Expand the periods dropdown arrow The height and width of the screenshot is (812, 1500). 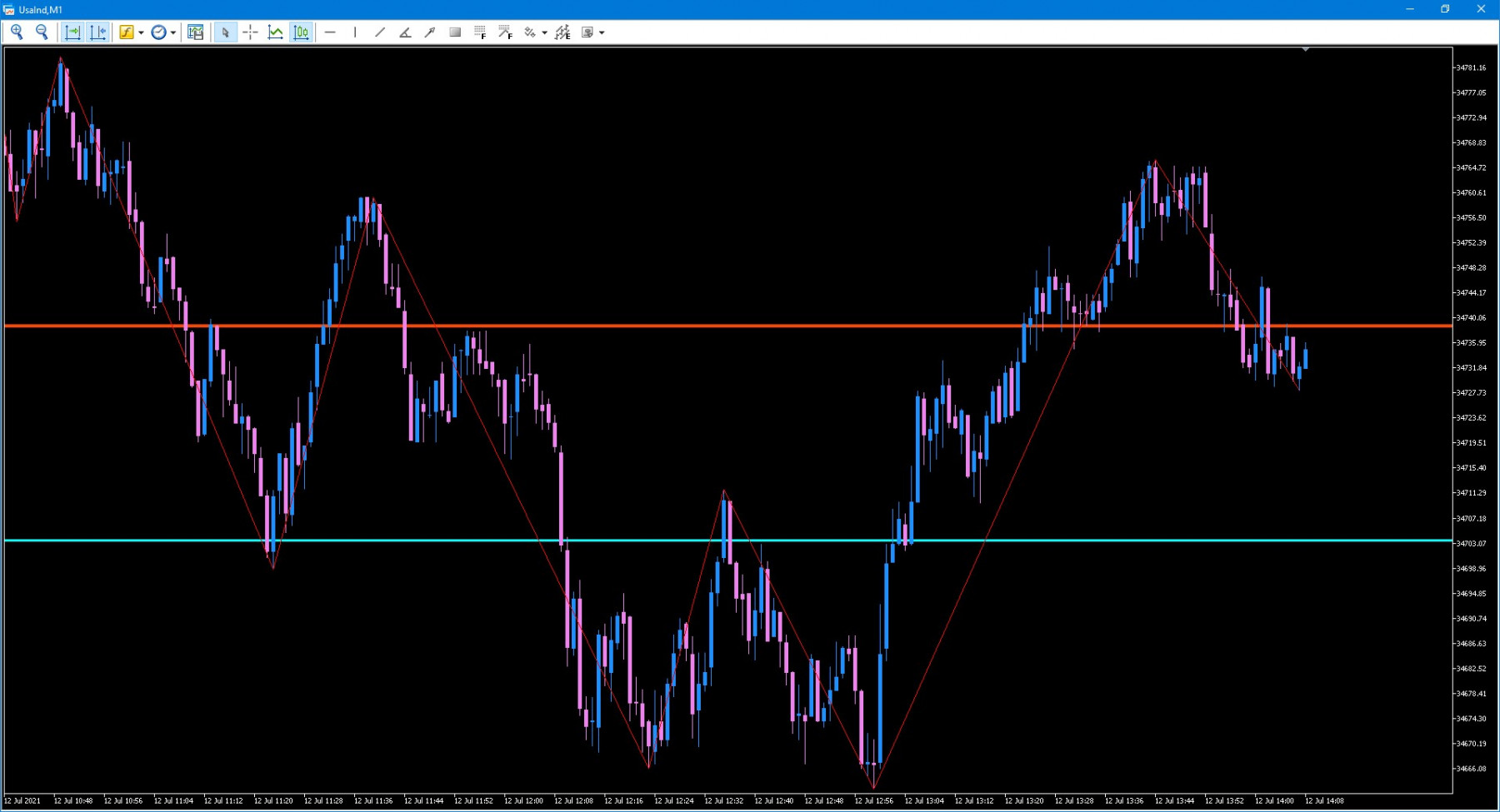[x=173, y=32]
